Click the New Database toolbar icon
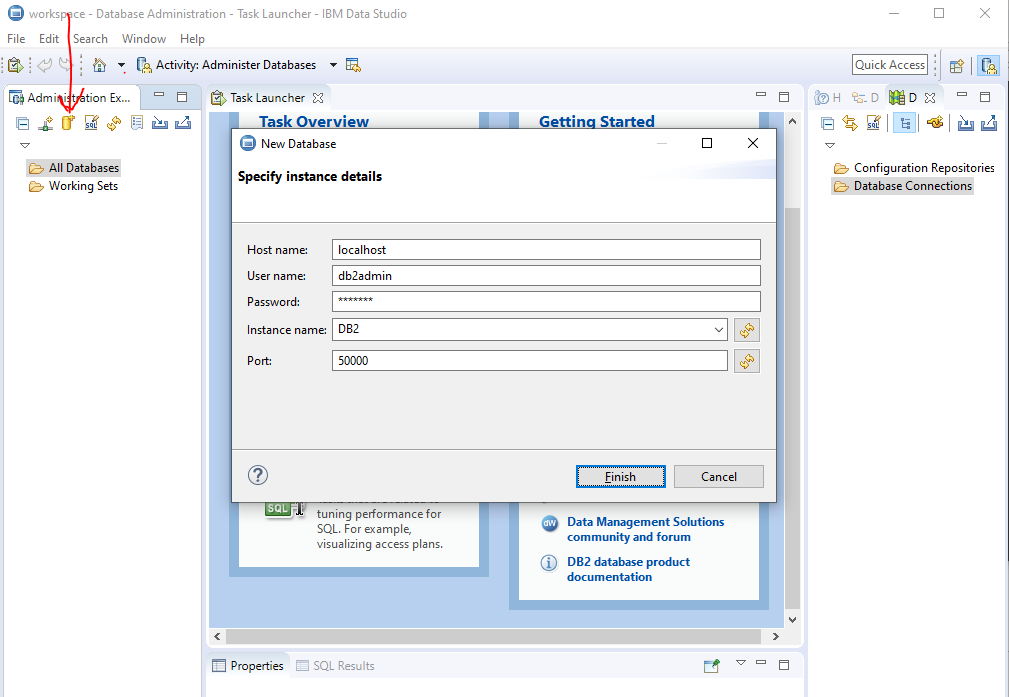The image size is (1009, 697). click(68, 122)
